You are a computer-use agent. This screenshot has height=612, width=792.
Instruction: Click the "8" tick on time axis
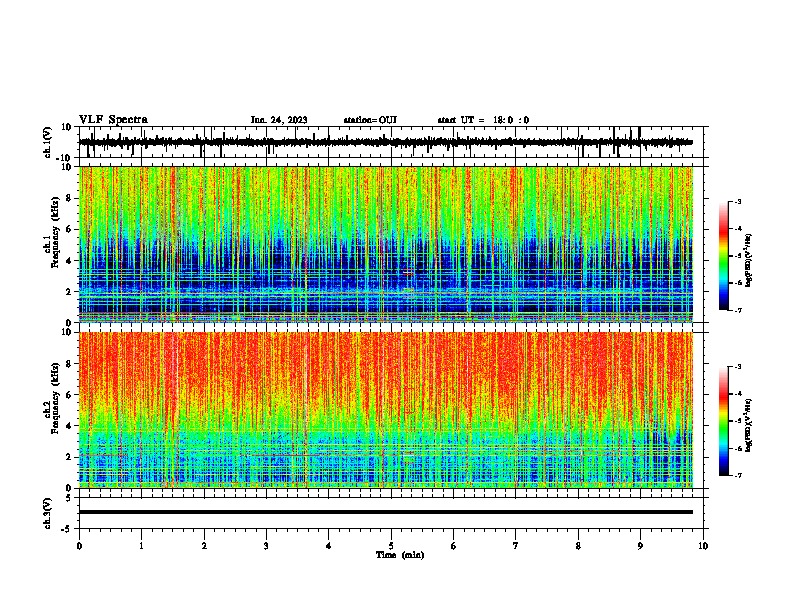click(578, 546)
